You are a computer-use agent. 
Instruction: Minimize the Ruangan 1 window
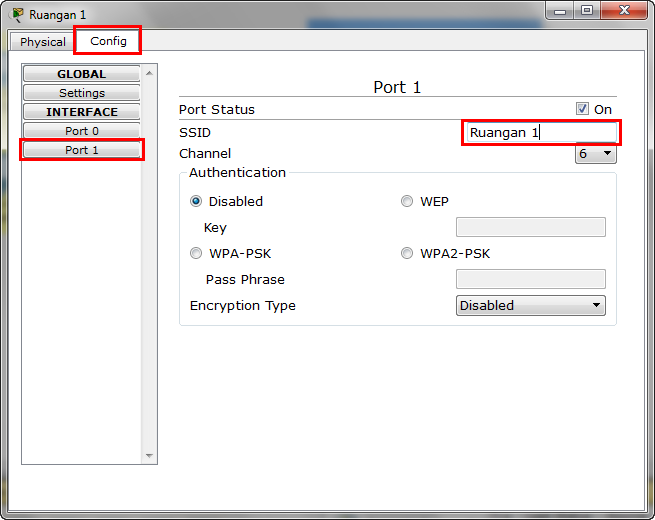click(x=560, y=11)
